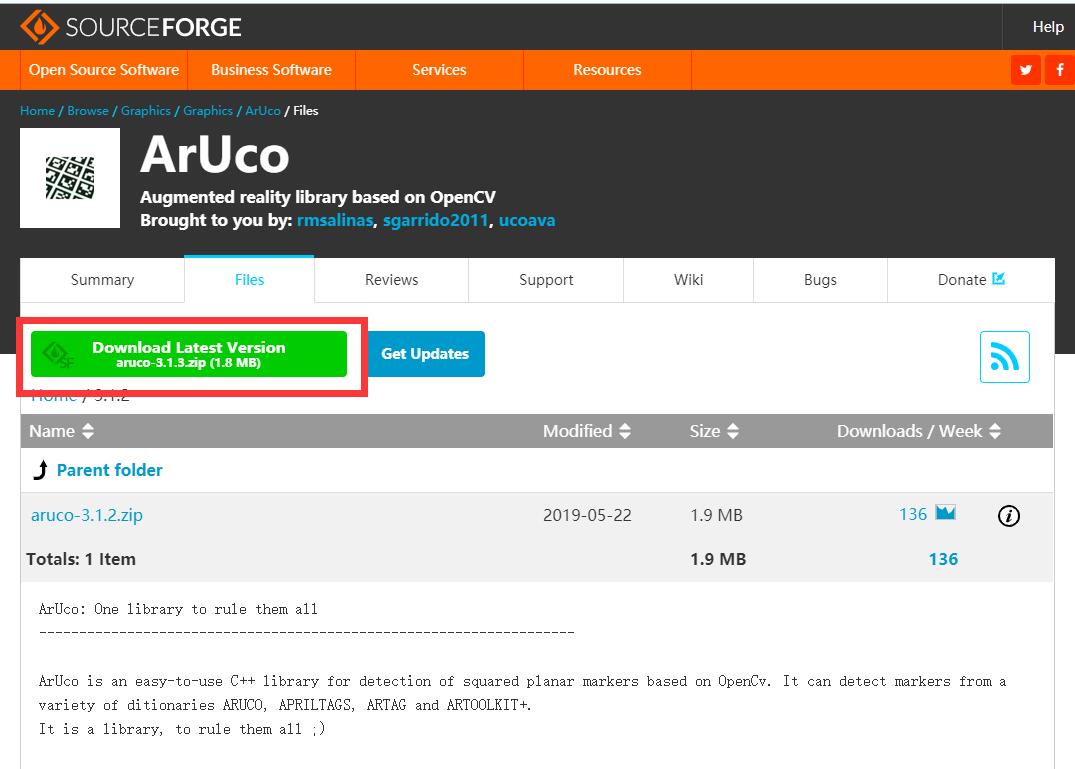Click the ArUco project thumbnail image

click(70, 178)
